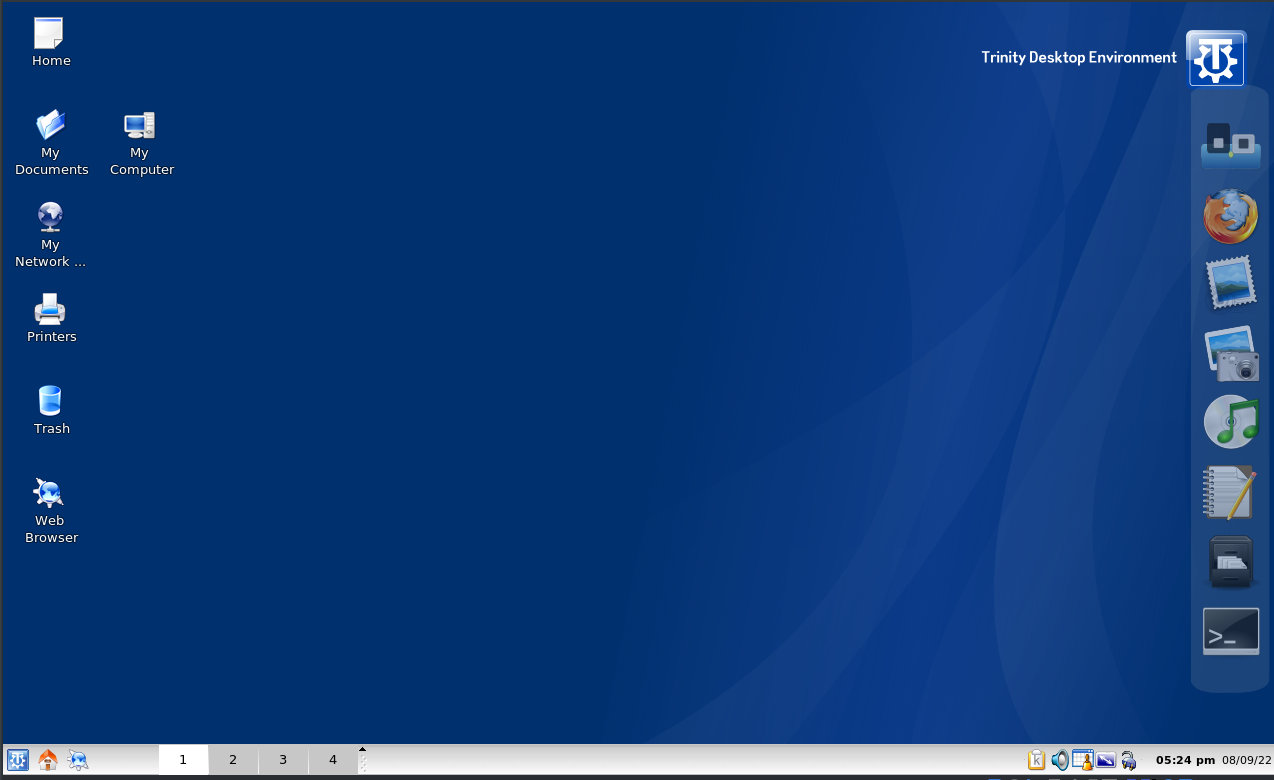The width and height of the screenshot is (1274, 780).
Task: Launch the mail stamp icon in dock
Action: (1230, 283)
